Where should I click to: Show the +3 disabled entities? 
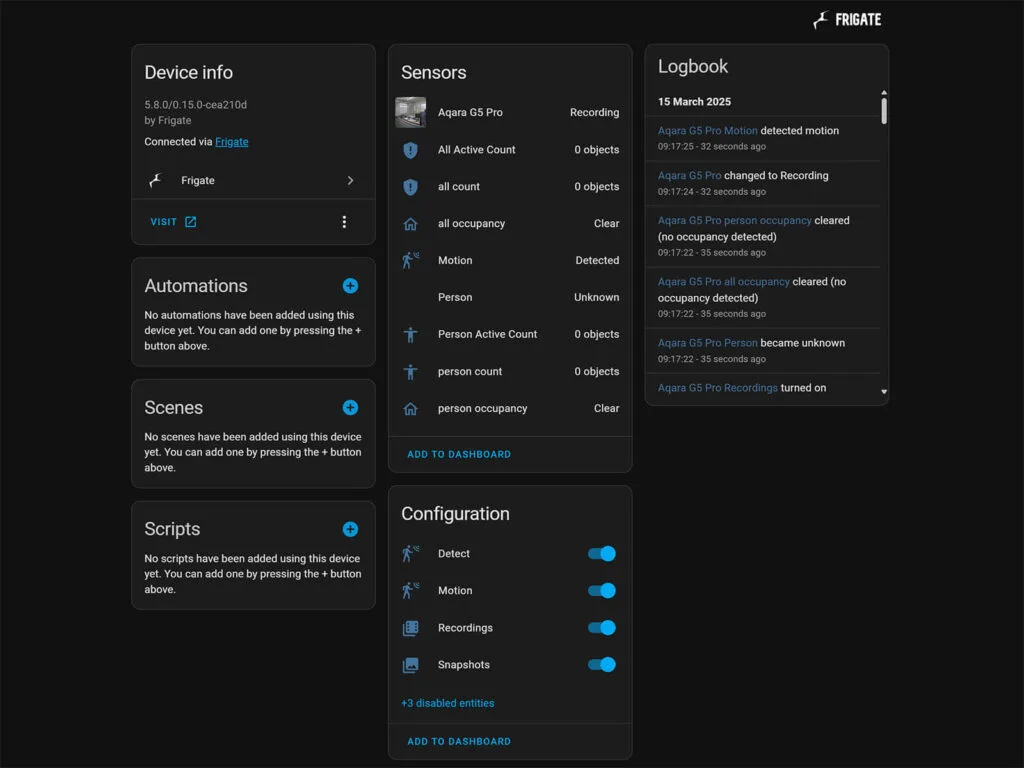(x=447, y=703)
